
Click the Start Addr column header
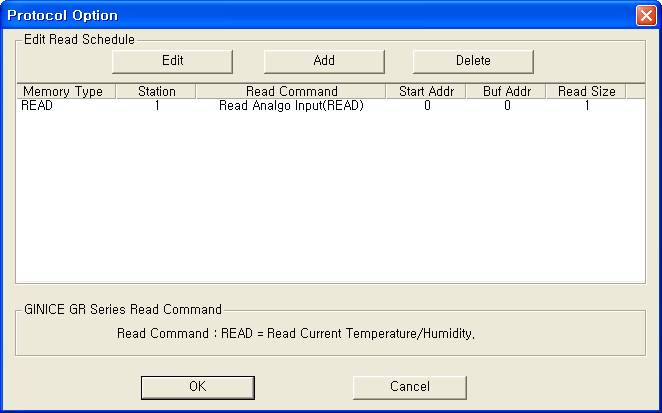[426, 92]
